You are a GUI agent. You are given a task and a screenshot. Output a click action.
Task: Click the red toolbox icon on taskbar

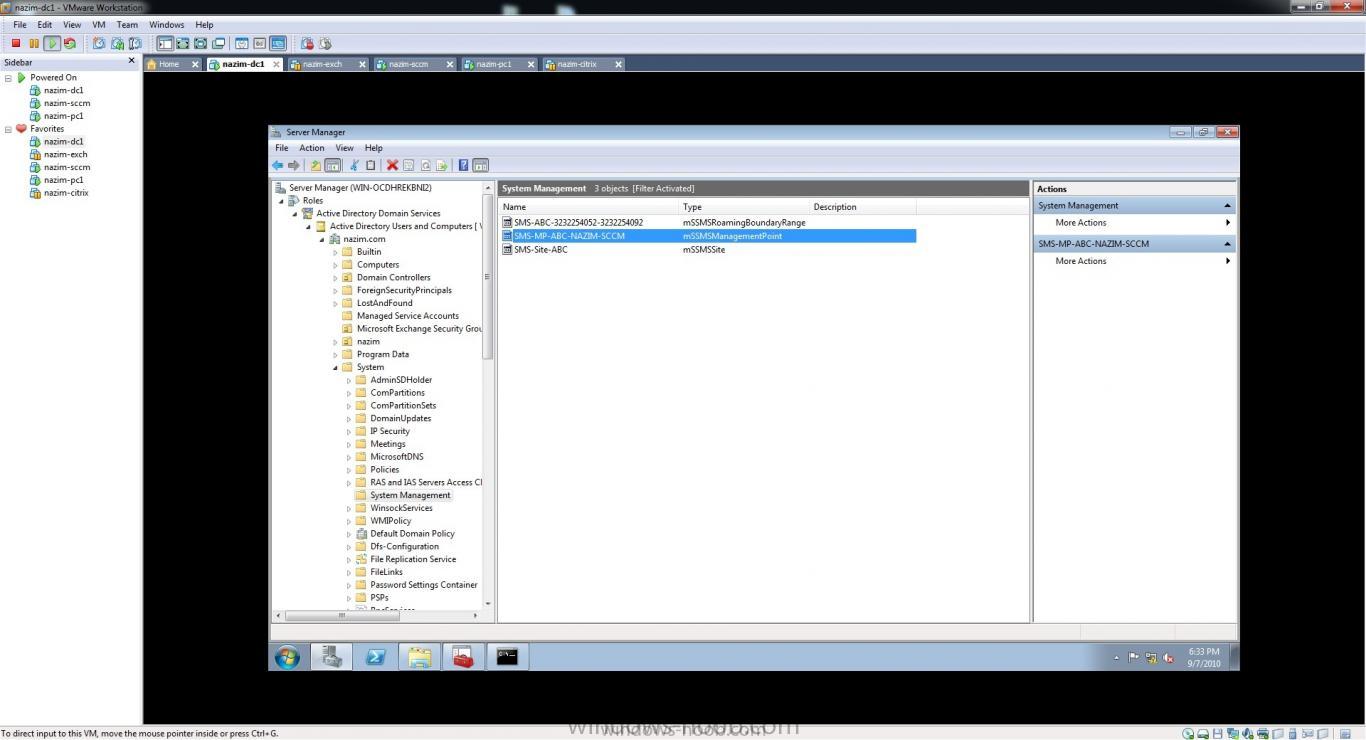[463, 657]
